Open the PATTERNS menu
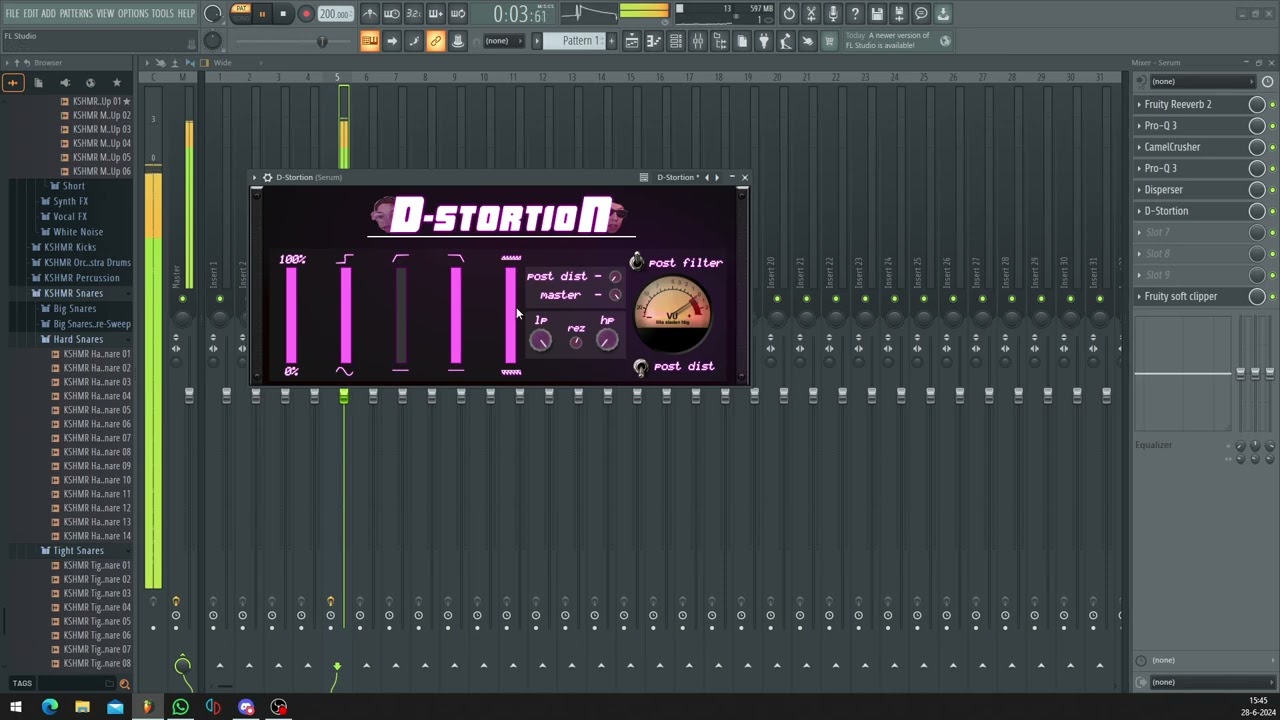This screenshot has width=1280, height=720. point(76,14)
